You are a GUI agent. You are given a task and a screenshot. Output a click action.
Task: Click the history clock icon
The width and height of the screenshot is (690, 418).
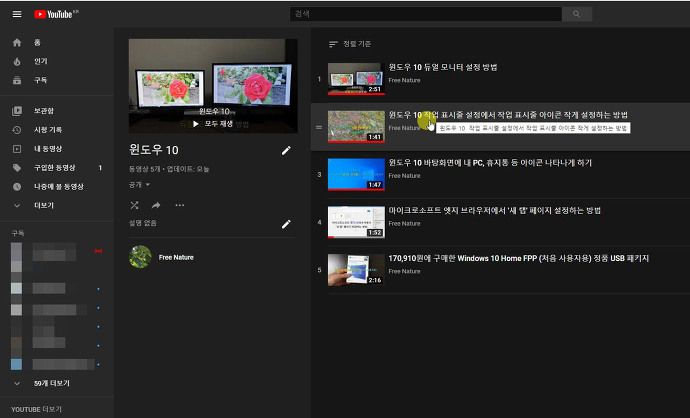(x=17, y=130)
